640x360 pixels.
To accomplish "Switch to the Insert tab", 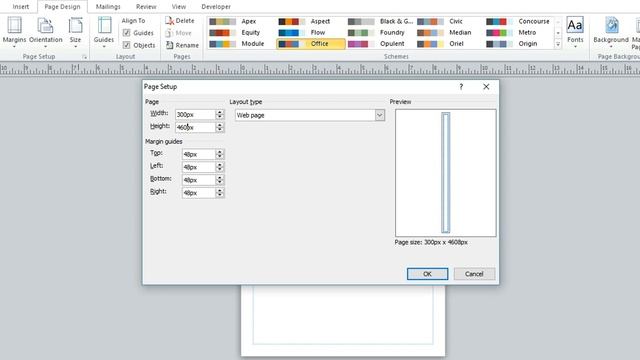I will click(21, 7).
